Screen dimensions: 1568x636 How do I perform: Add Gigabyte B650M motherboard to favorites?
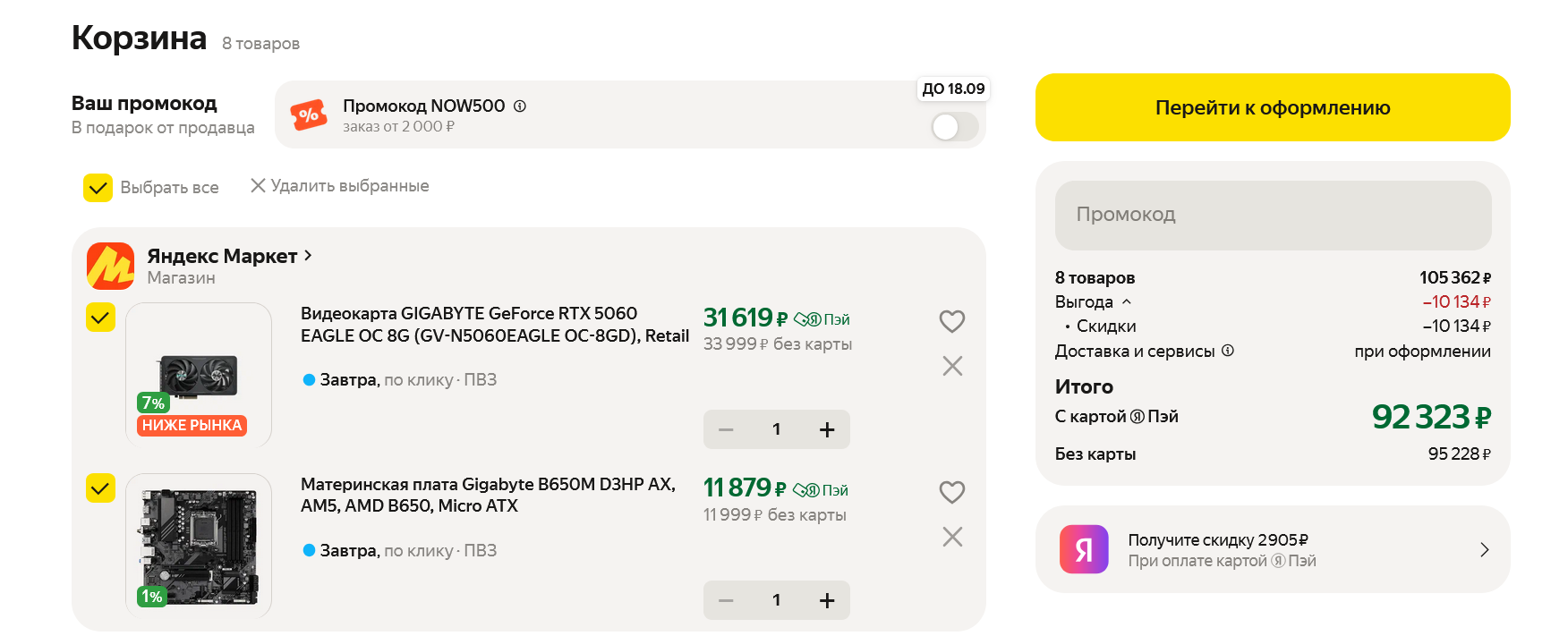click(951, 492)
